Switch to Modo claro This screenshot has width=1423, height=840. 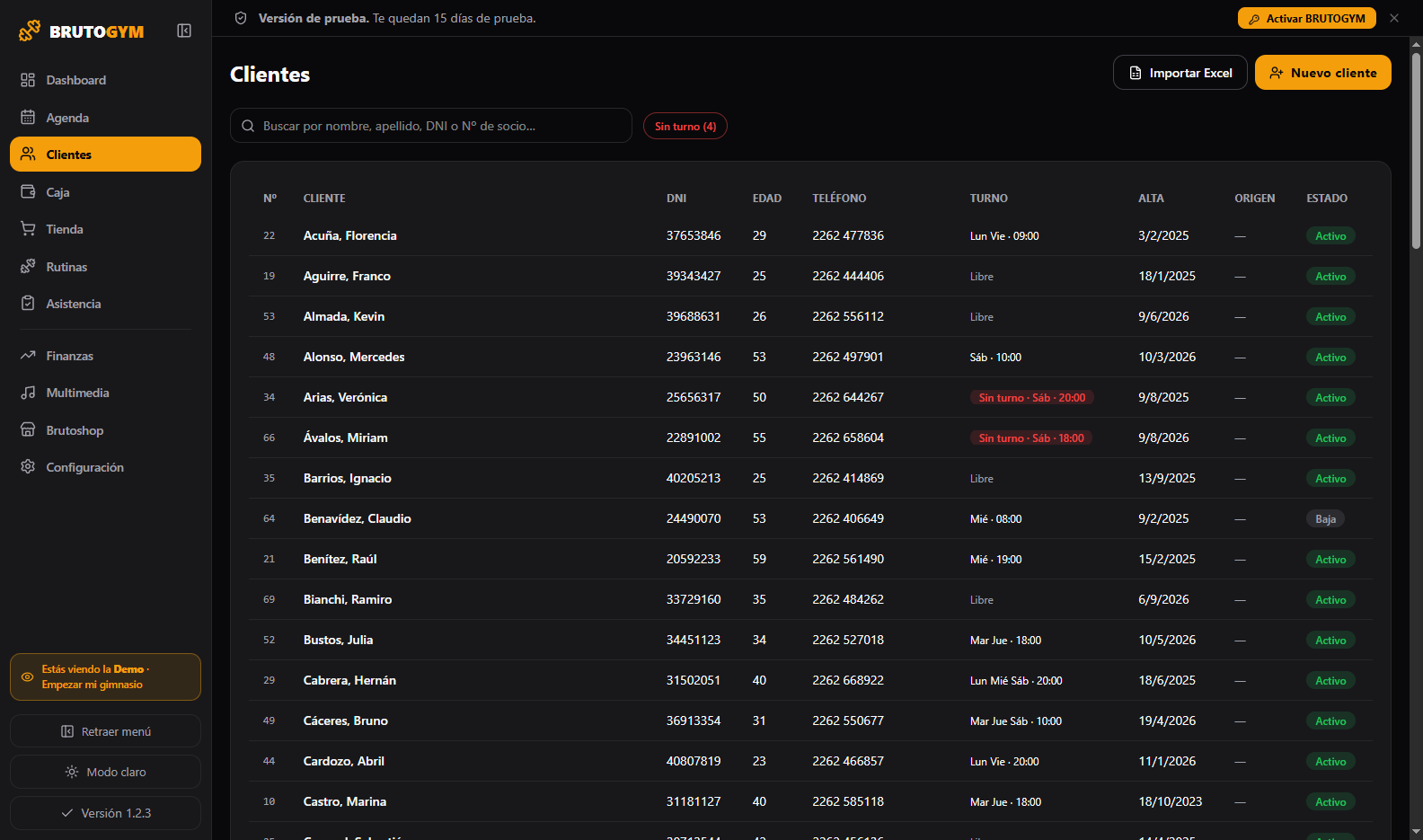click(x=105, y=772)
